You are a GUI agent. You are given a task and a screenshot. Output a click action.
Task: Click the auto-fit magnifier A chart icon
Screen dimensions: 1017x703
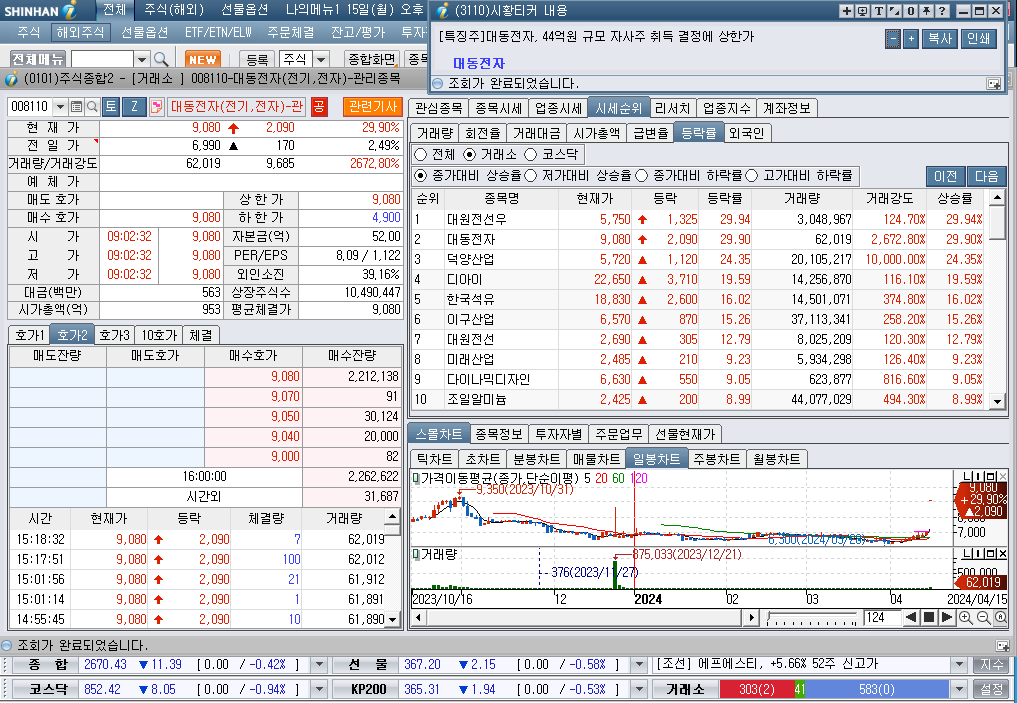point(1001,617)
